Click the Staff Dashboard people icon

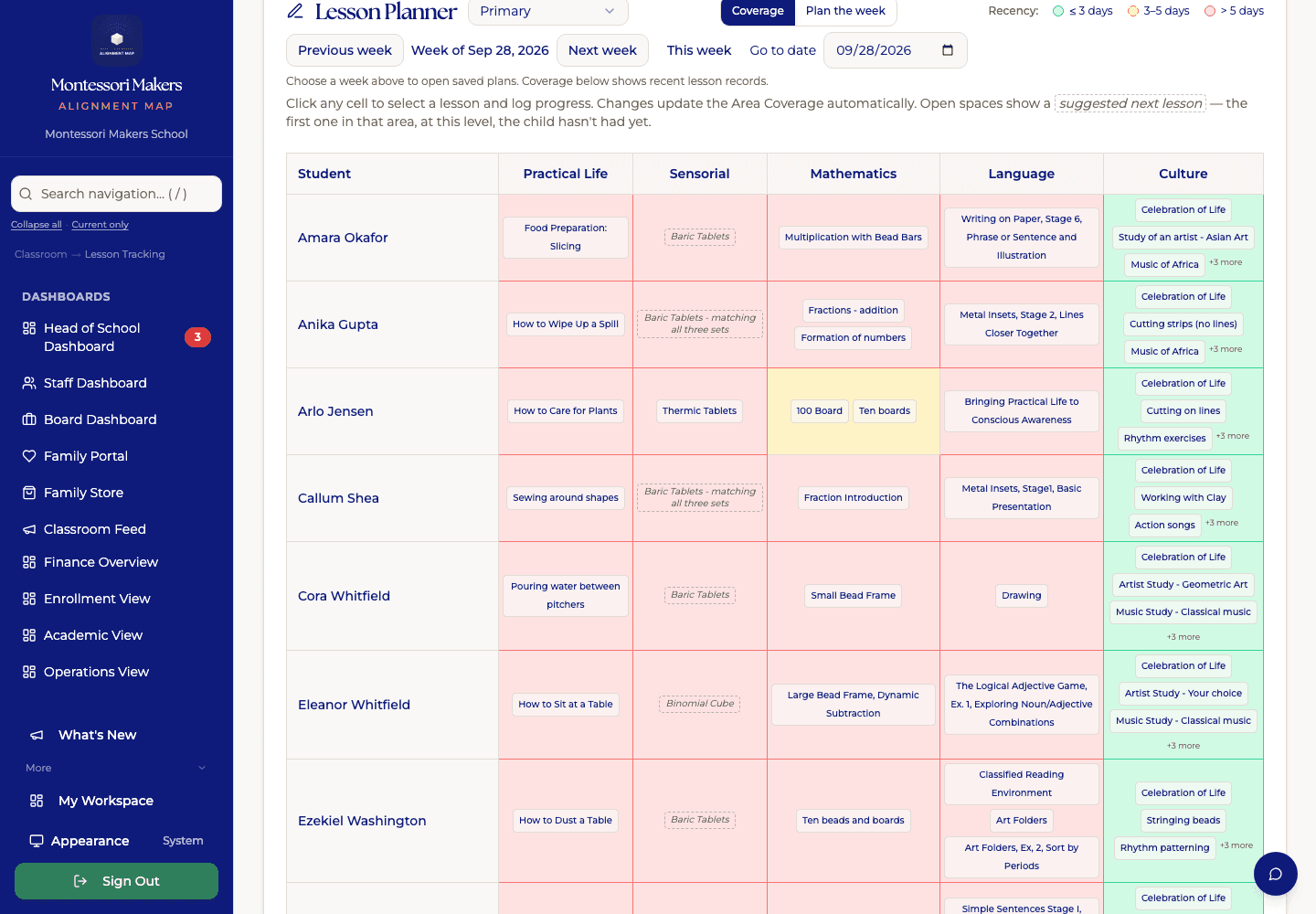pos(29,383)
